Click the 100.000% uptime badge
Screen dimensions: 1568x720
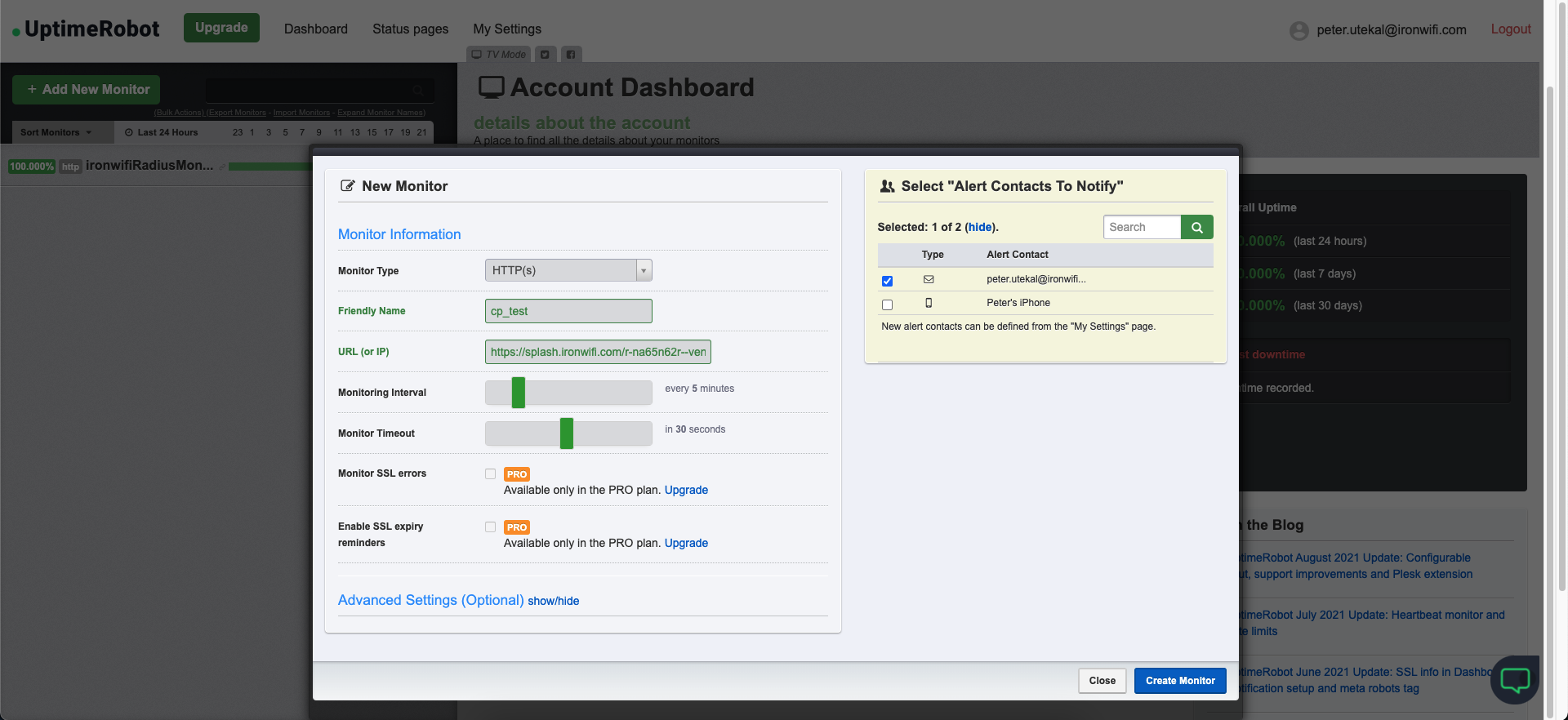(32, 167)
